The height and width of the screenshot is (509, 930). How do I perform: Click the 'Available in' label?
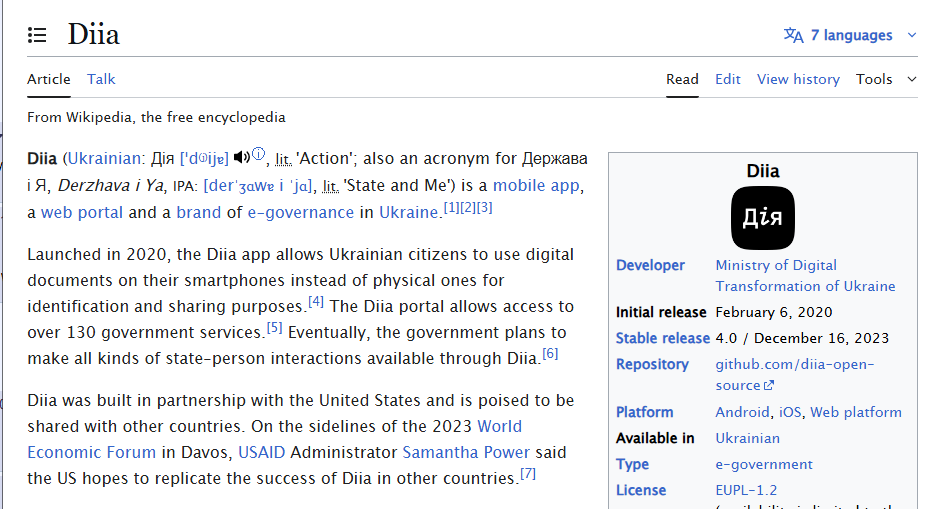click(655, 438)
